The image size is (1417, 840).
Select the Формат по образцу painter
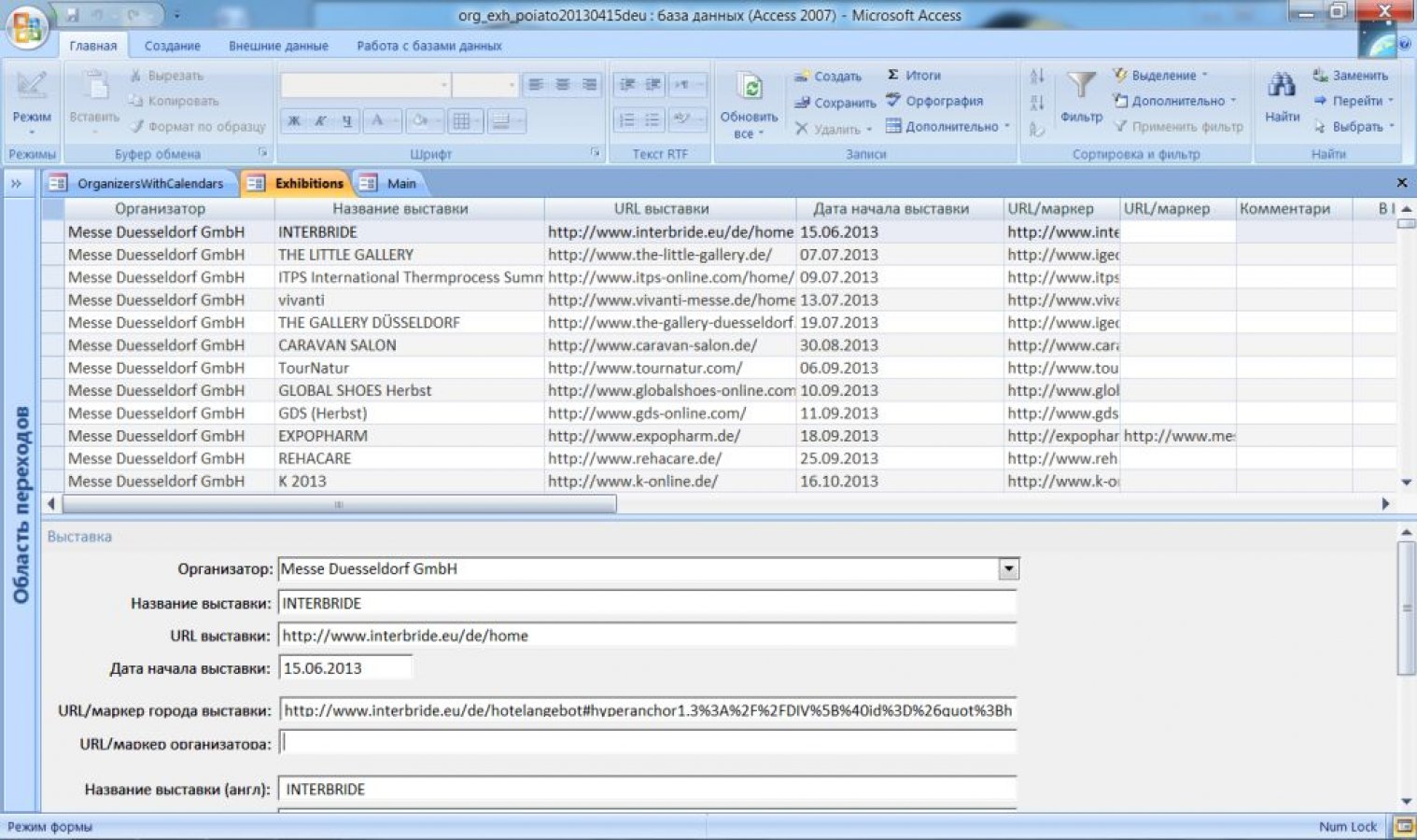coord(198,126)
